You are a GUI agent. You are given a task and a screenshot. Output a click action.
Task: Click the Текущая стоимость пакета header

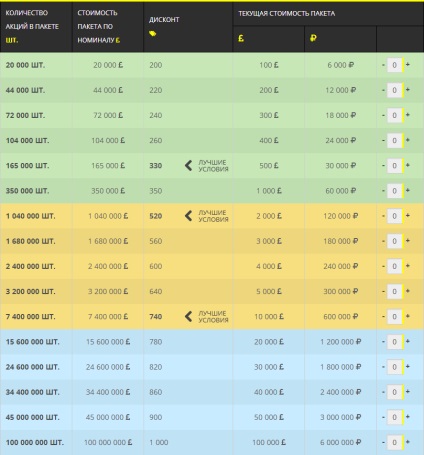coord(287,13)
